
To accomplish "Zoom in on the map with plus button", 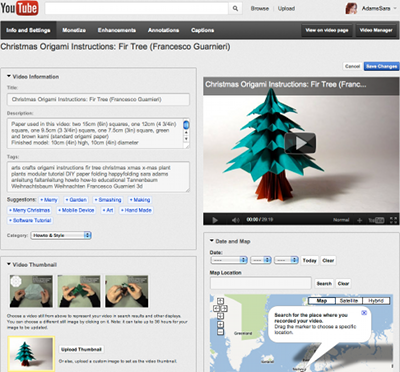I will click(220, 324).
